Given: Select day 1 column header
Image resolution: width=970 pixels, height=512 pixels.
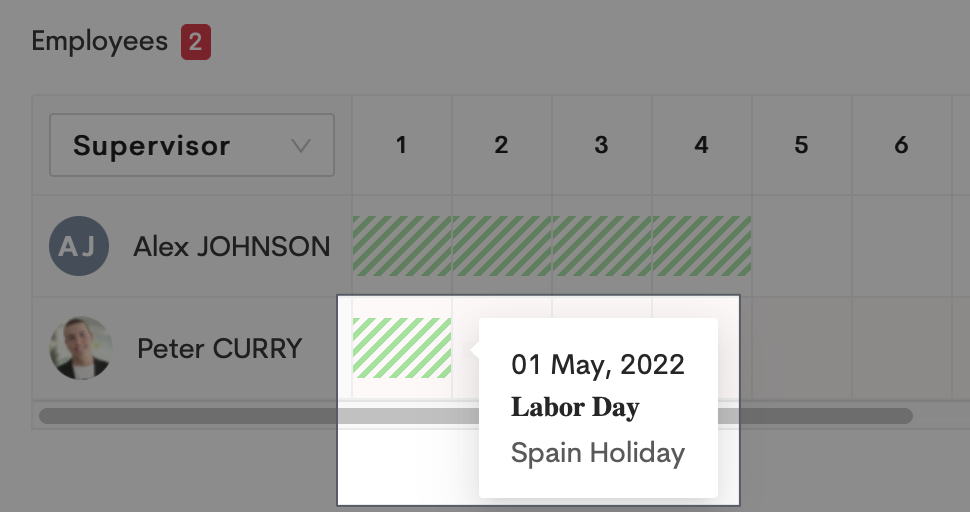Looking at the screenshot, I should [401, 146].
